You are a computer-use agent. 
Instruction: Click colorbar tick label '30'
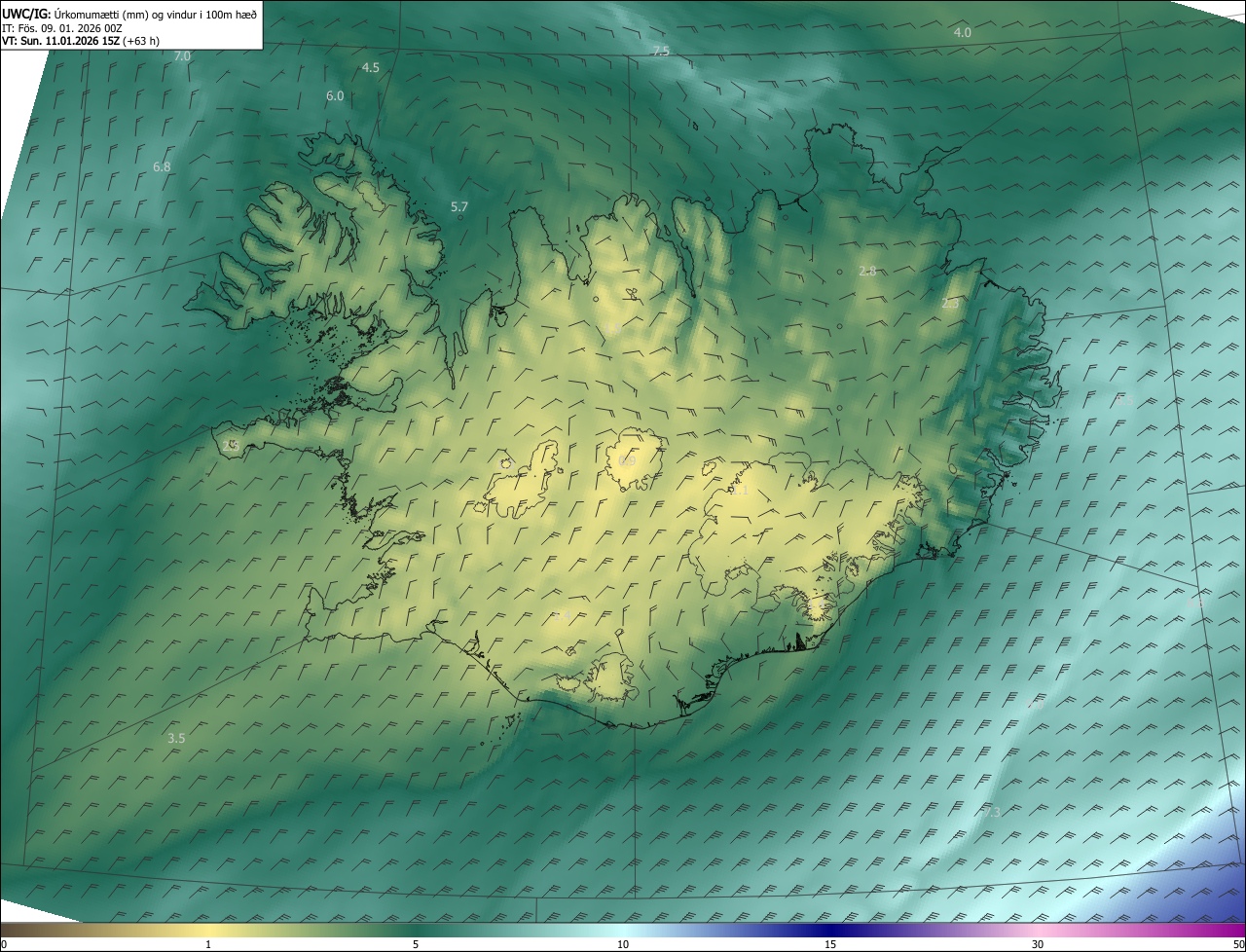pyautogui.click(x=1038, y=944)
